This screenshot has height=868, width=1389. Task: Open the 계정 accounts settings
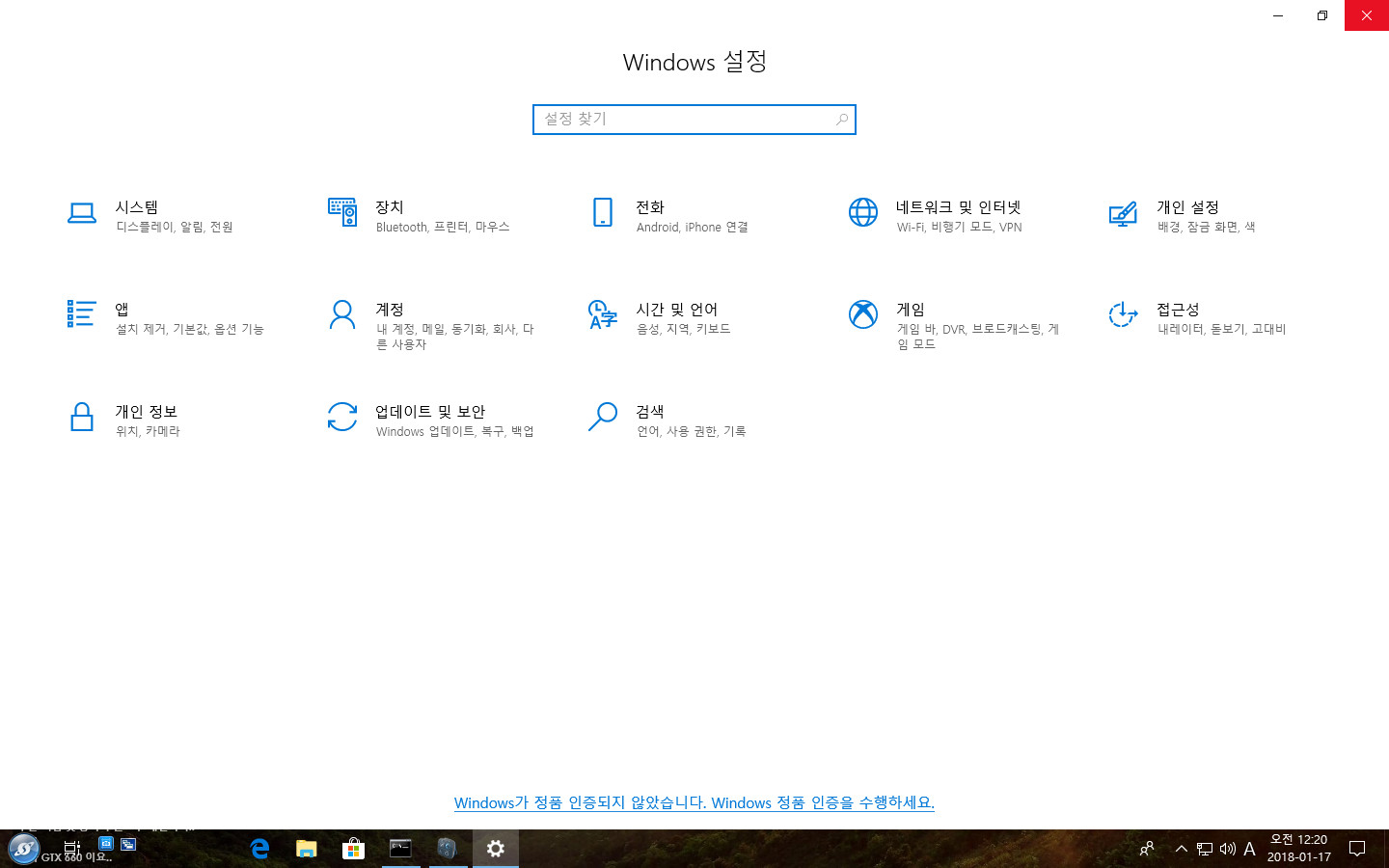pyautogui.click(x=431, y=325)
